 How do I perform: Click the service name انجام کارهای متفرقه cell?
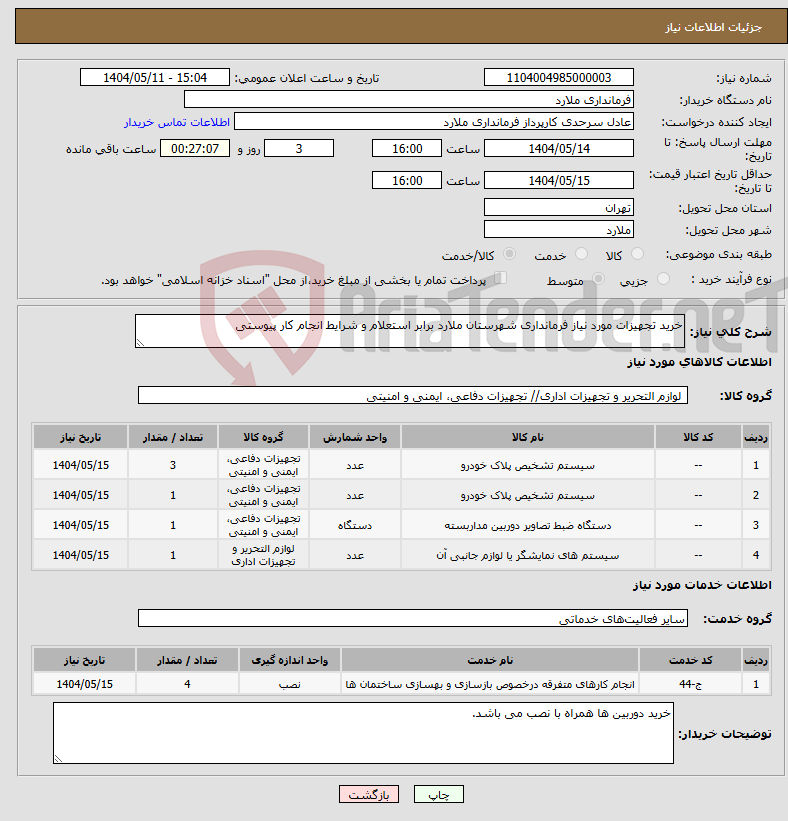tap(490, 684)
